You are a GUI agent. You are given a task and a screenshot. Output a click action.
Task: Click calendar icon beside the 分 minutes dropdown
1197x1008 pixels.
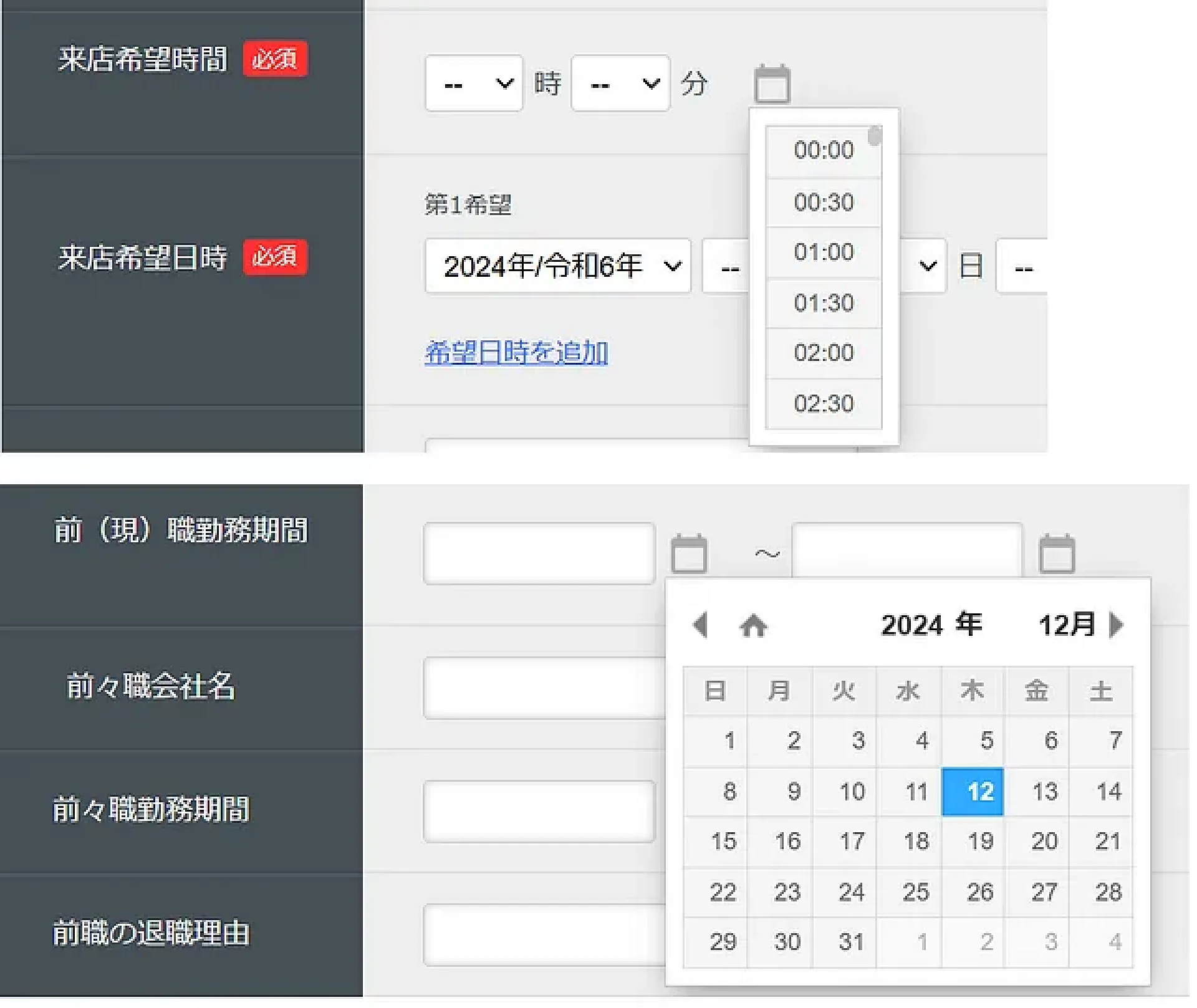point(772,84)
